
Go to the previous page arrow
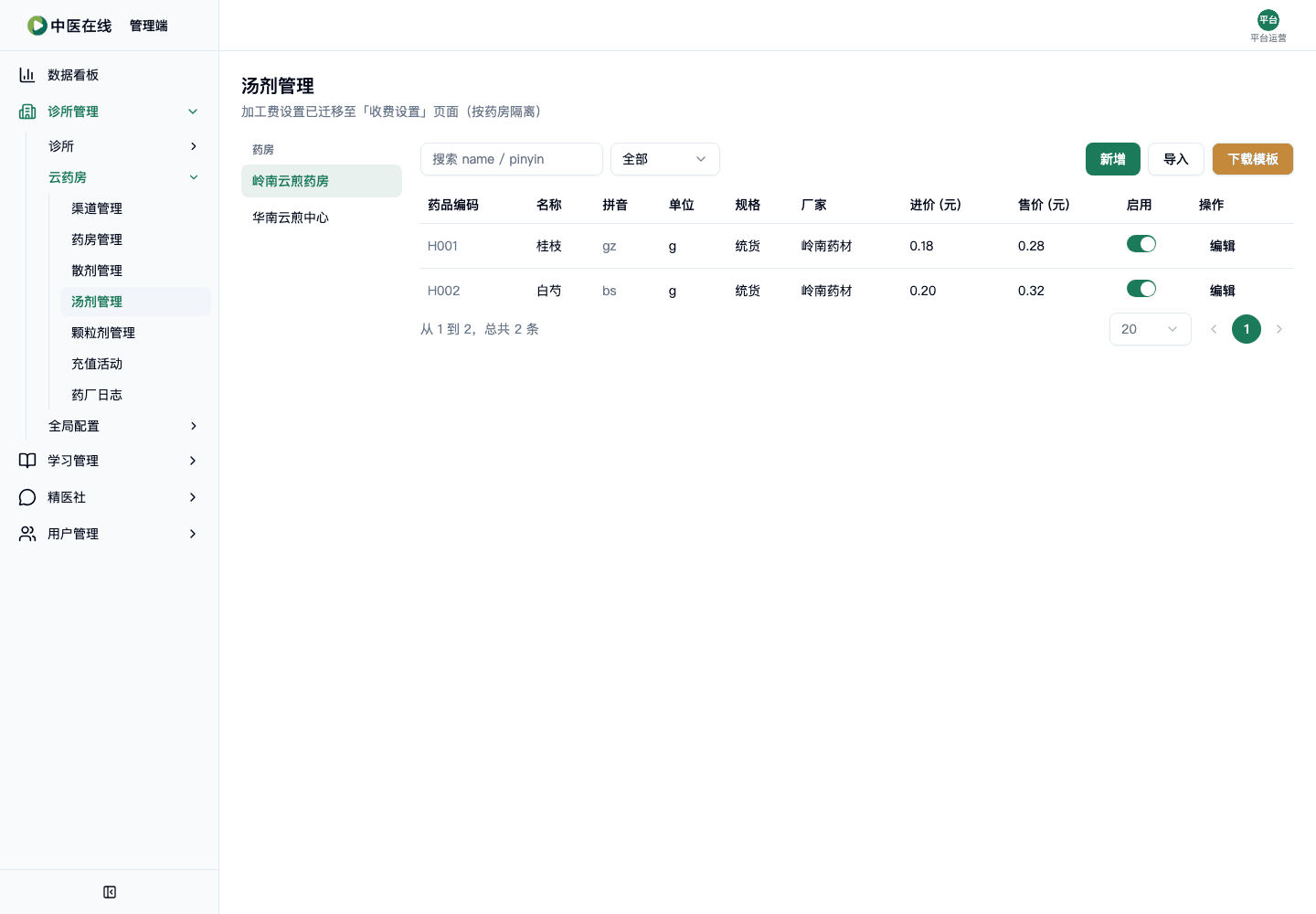pyautogui.click(x=1214, y=329)
